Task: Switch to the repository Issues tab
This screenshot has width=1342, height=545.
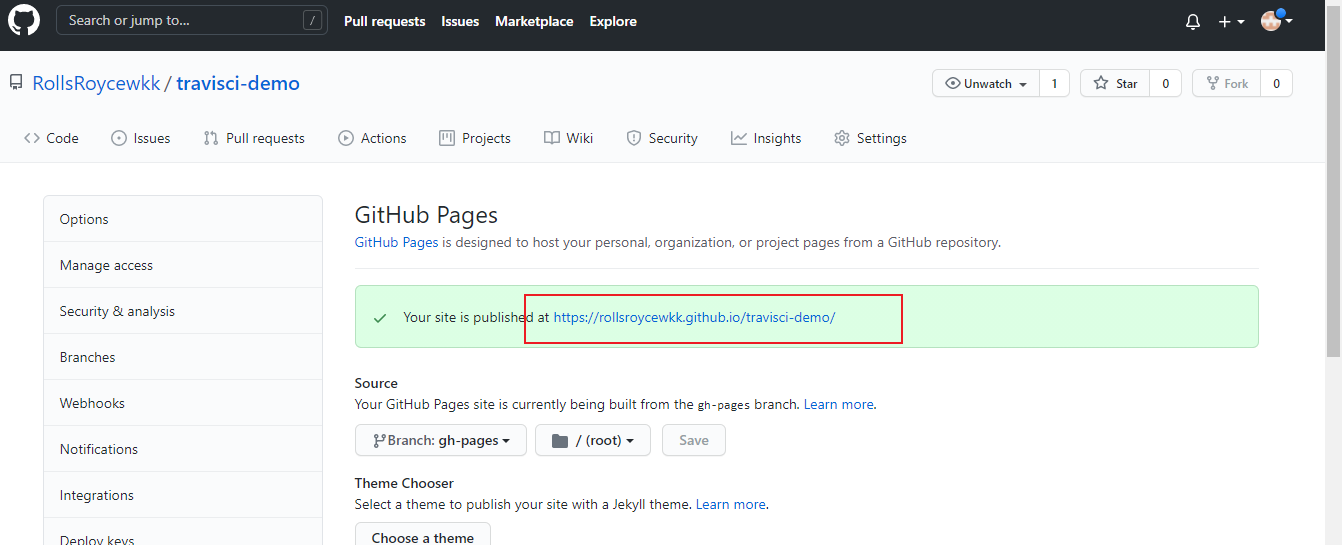Action: 140,138
